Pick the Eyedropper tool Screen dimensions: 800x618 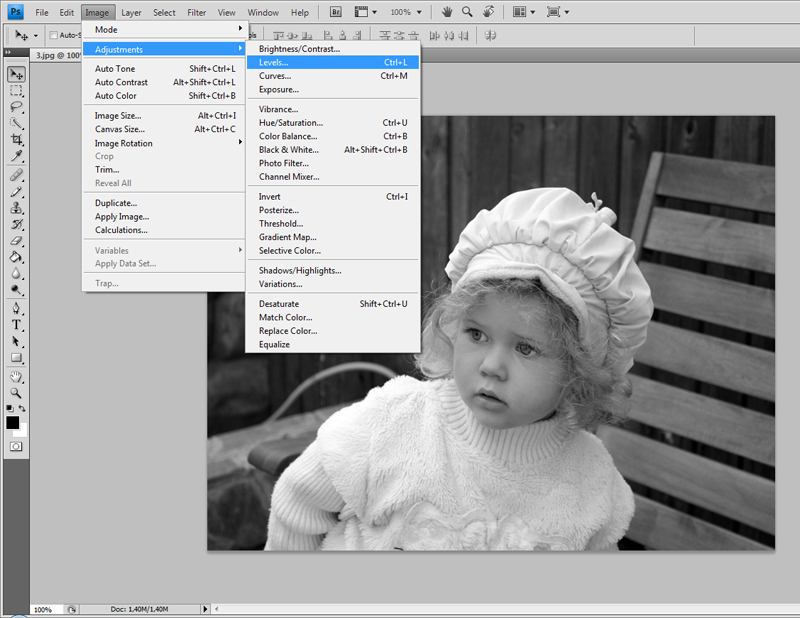17,157
